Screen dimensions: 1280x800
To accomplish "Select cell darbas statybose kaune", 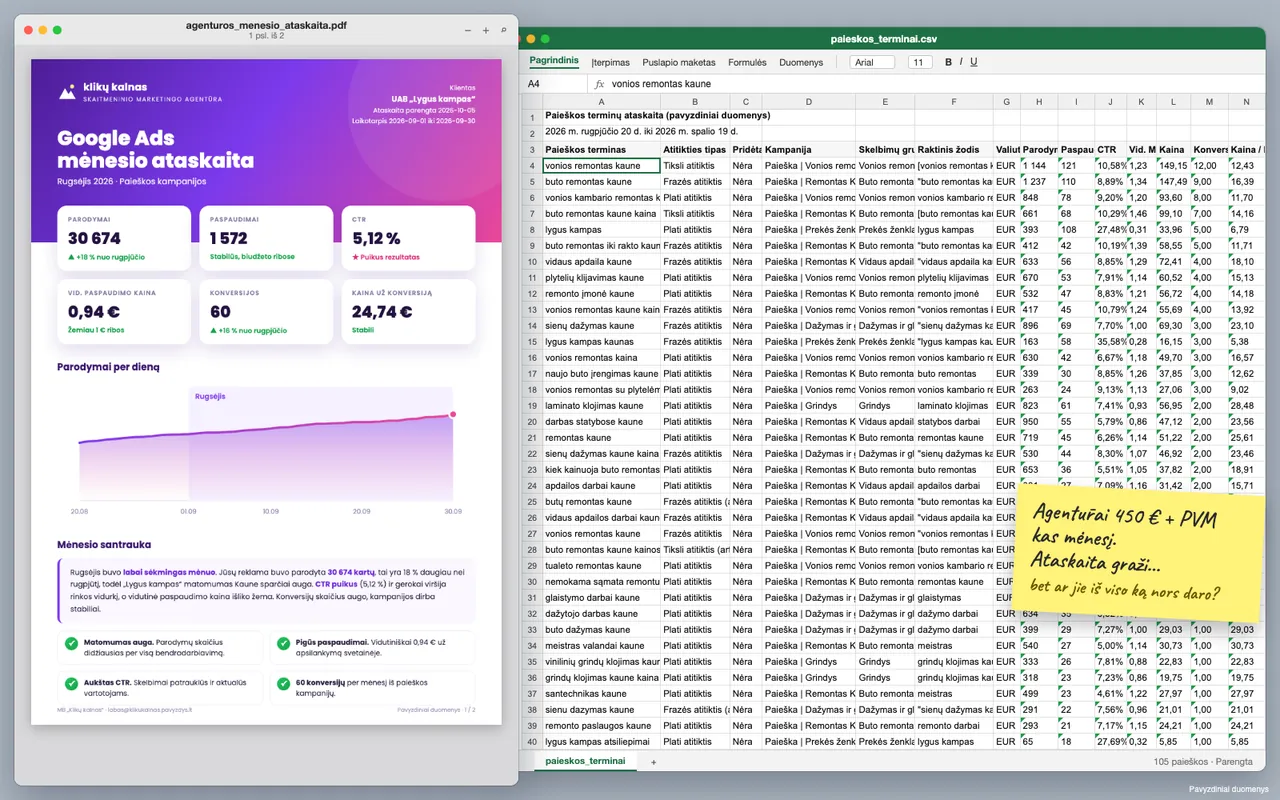I will [x=601, y=422].
